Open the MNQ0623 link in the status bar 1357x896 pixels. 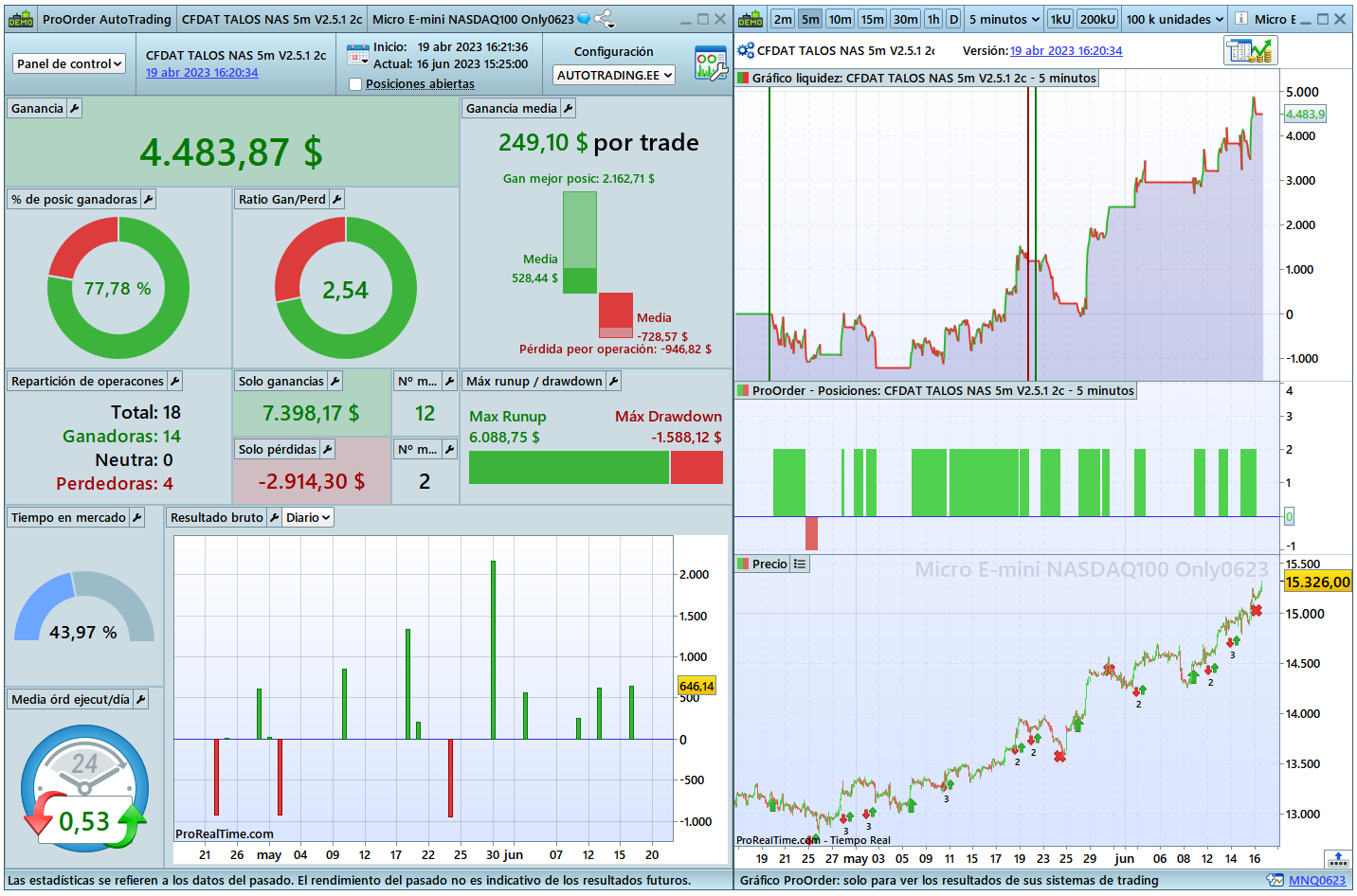pos(1317,881)
